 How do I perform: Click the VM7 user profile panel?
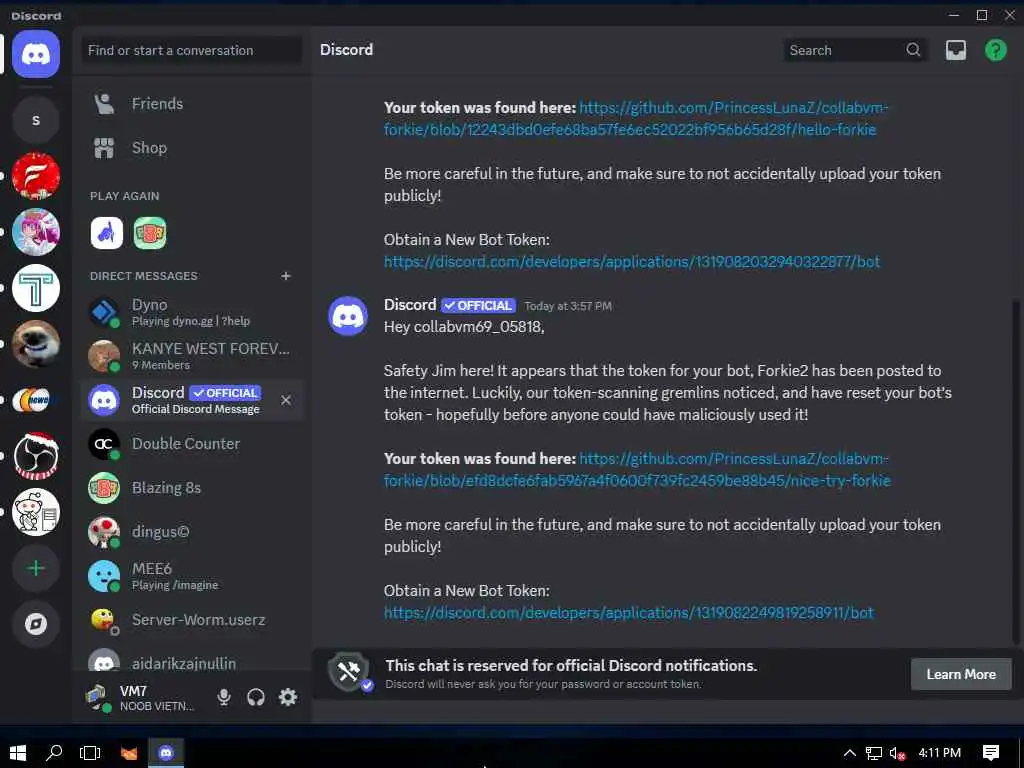(x=142, y=697)
